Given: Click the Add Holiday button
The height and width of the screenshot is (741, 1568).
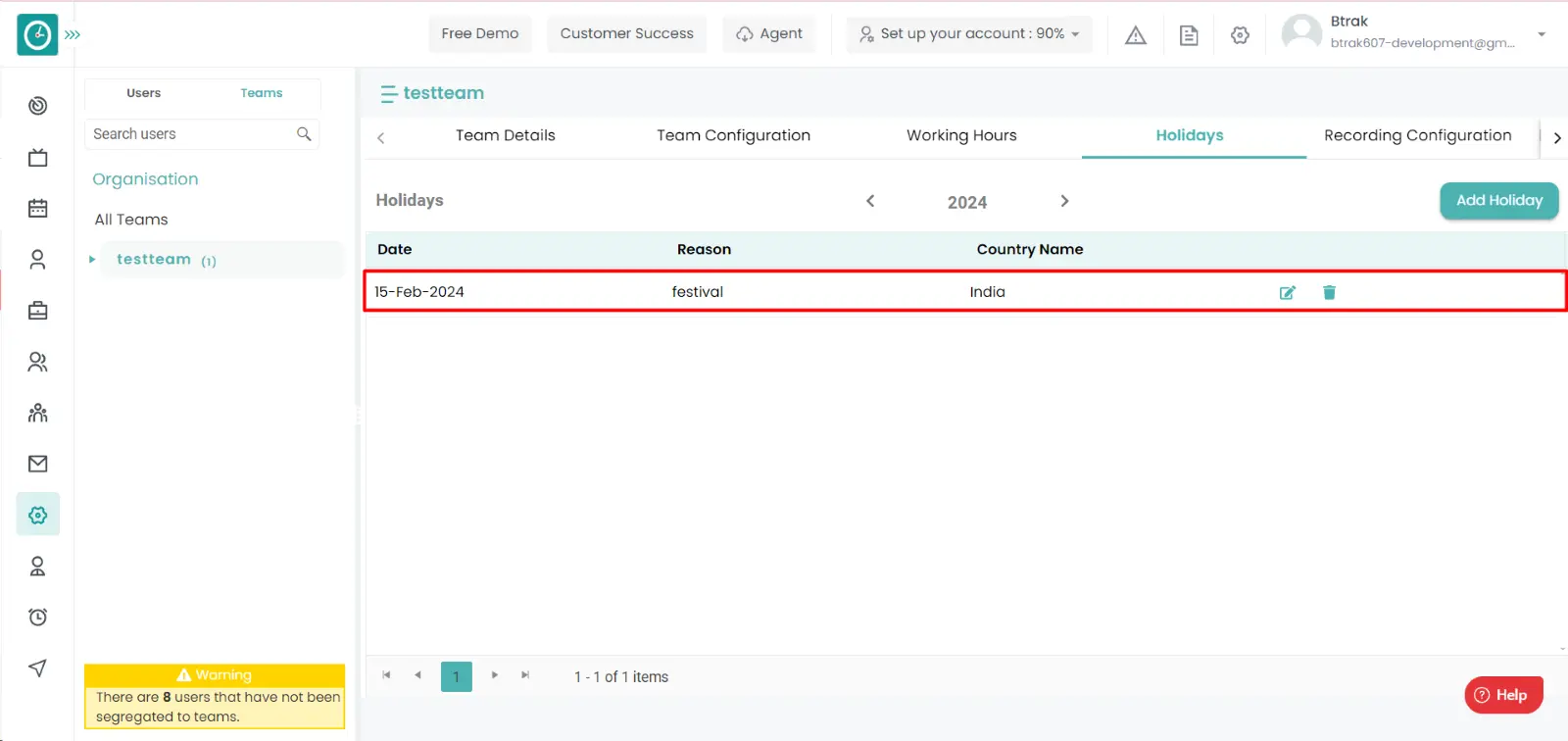Looking at the screenshot, I should 1499,200.
